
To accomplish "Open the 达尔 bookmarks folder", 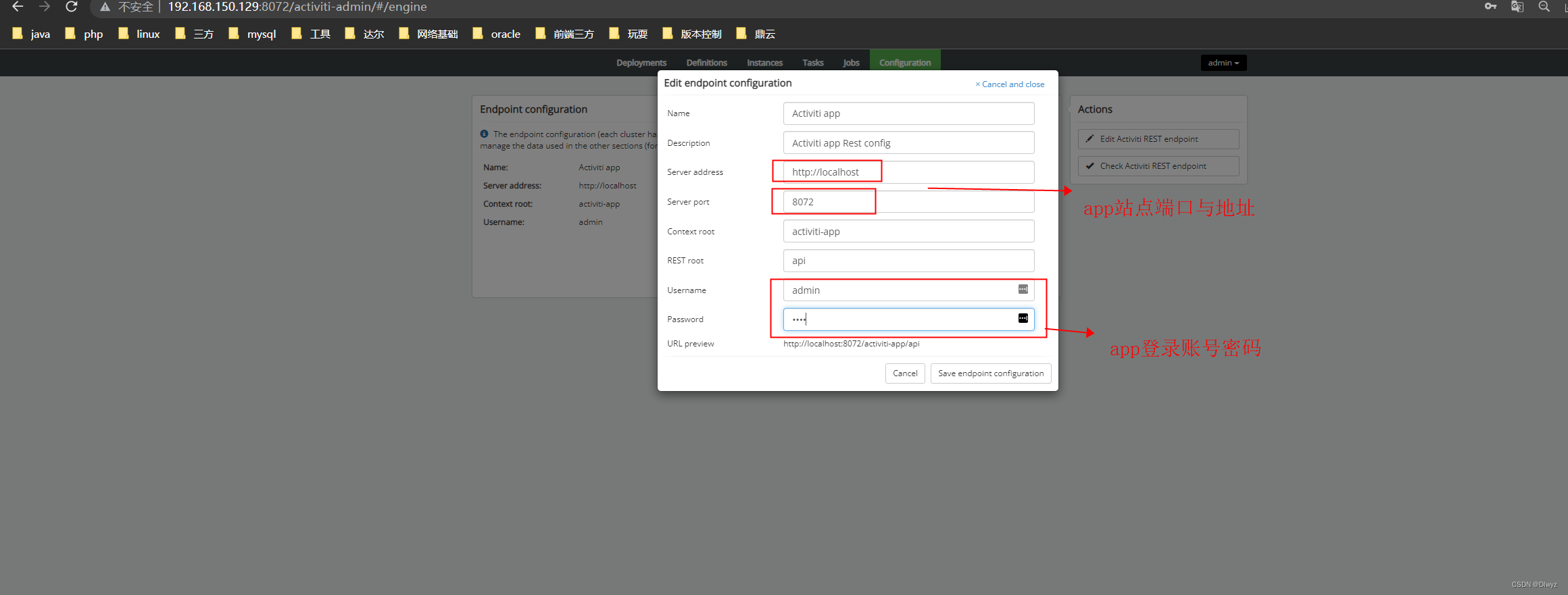I will tap(364, 34).
